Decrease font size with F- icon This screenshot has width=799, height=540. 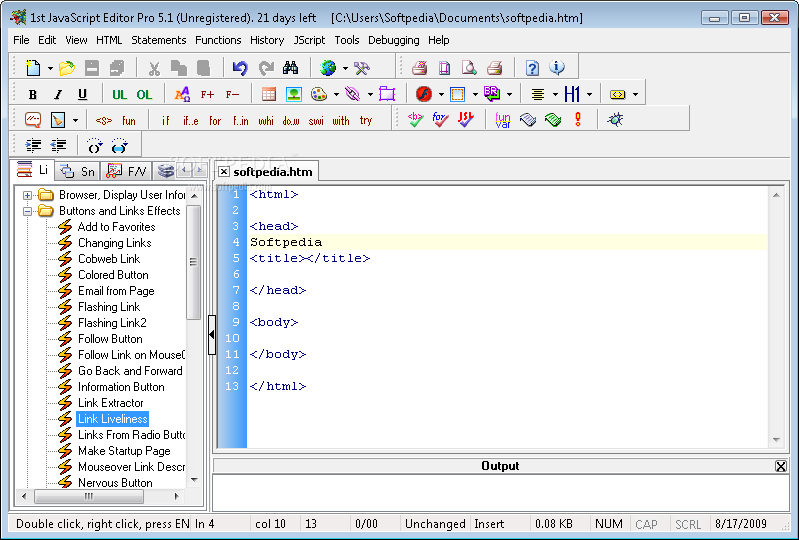coord(232,94)
